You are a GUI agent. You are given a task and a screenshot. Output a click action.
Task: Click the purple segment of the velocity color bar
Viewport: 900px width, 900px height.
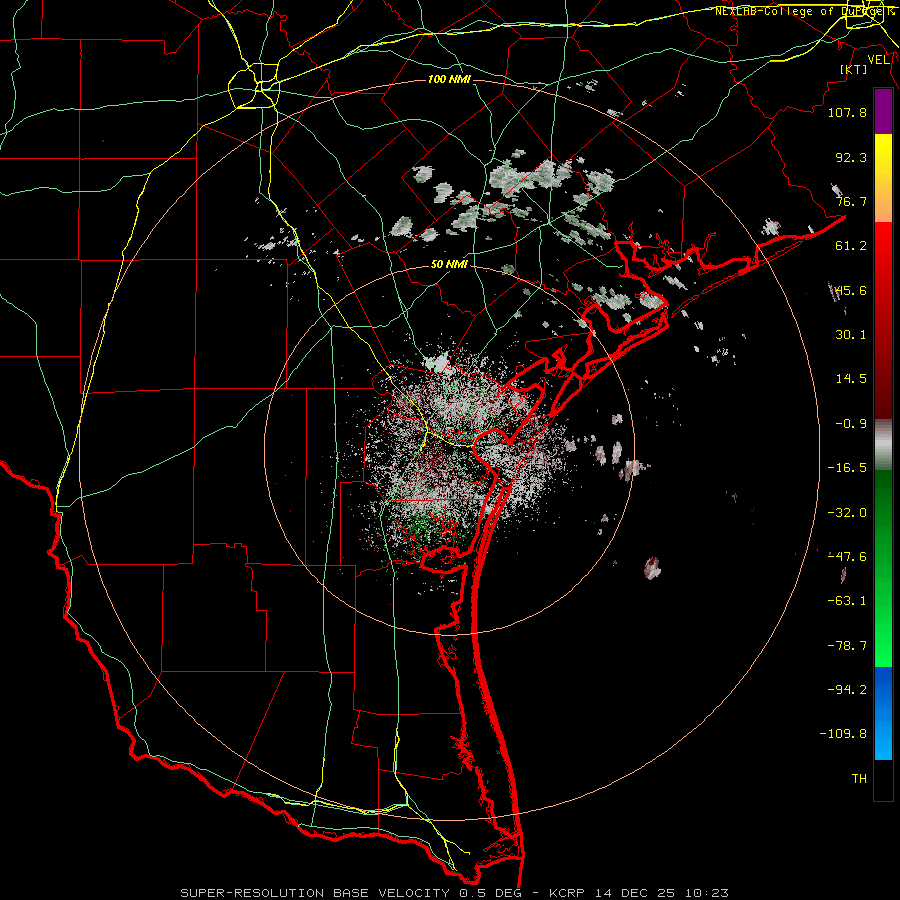pyautogui.click(x=883, y=111)
